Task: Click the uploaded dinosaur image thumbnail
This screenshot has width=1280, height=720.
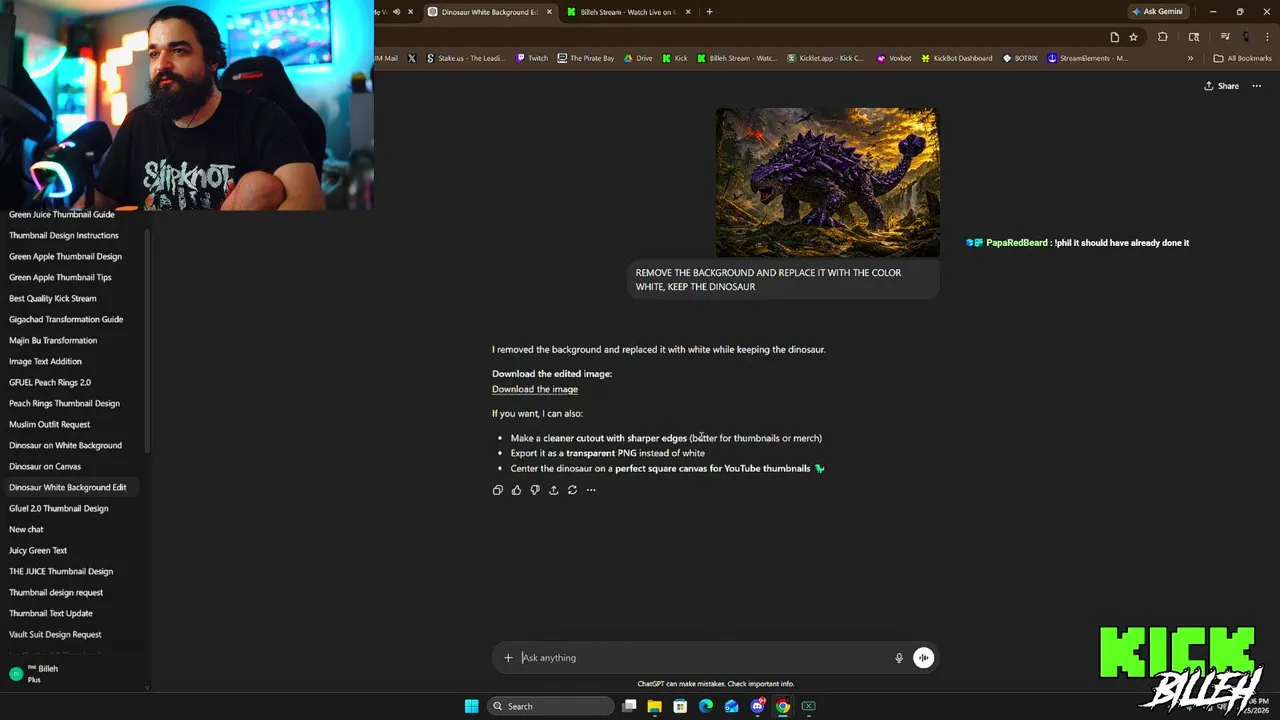Action: coord(828,182)
